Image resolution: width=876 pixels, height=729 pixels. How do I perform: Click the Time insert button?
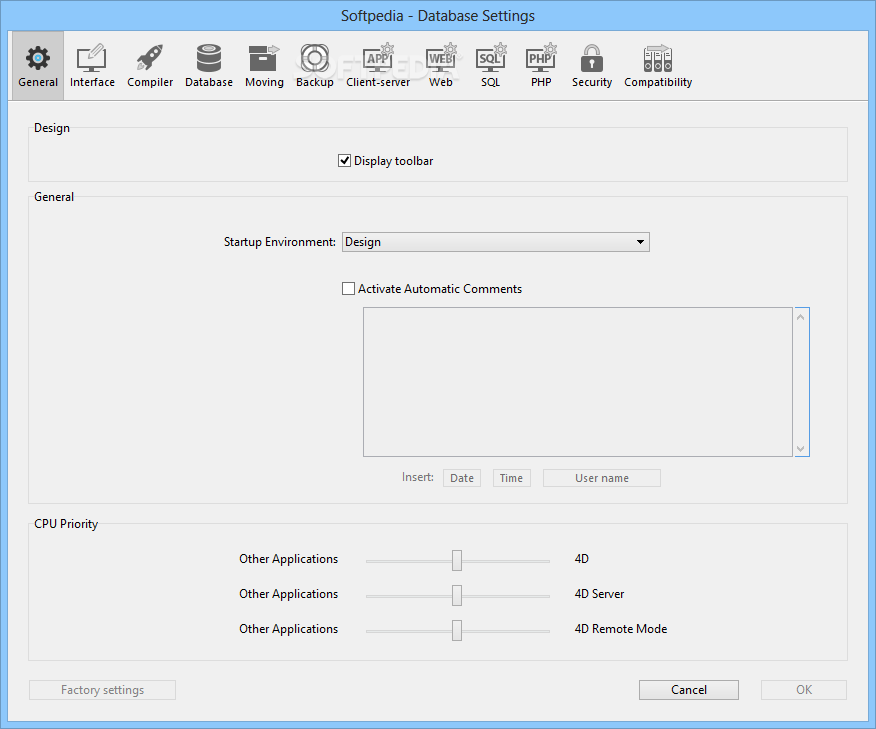pyautogui.click(x=511, y=478)
